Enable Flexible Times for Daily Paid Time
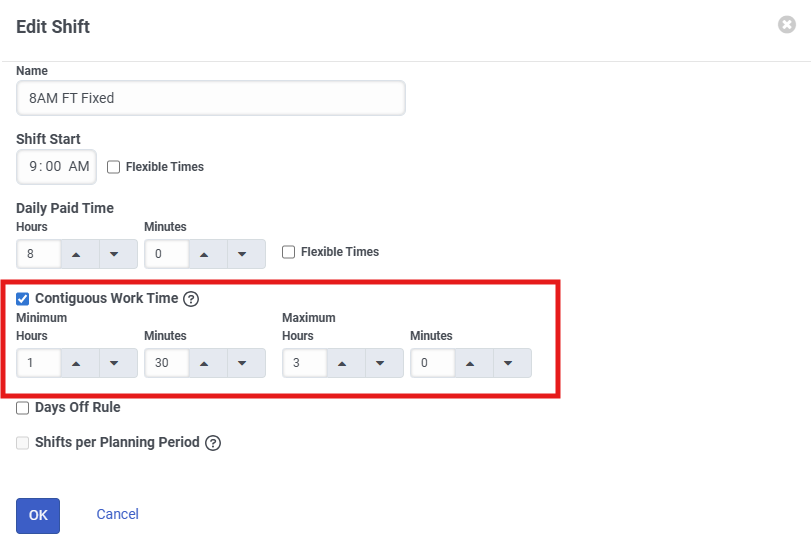The width and height of the screenshot is (811, 545). pos(289,252)
